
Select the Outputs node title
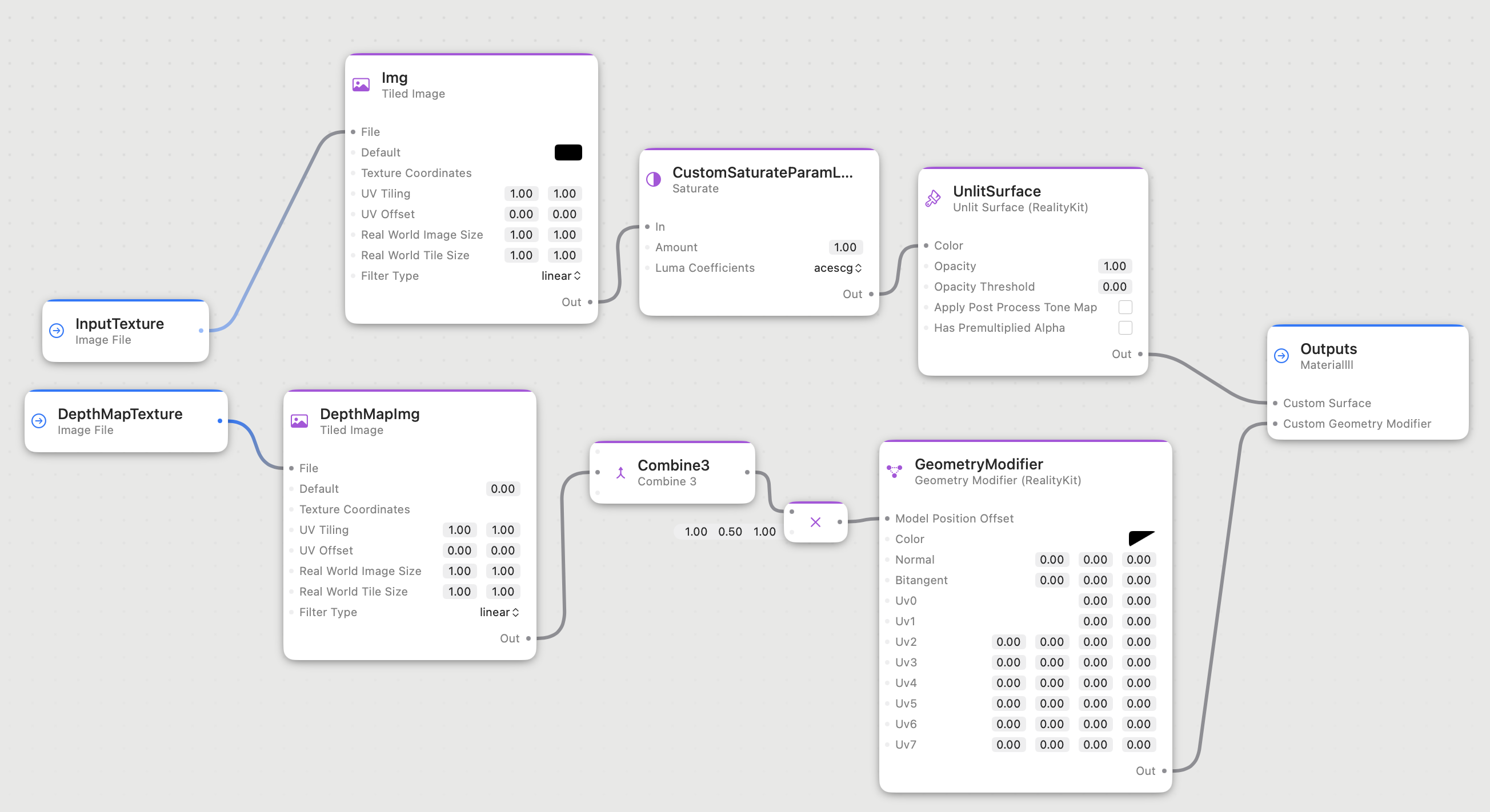1328,348
